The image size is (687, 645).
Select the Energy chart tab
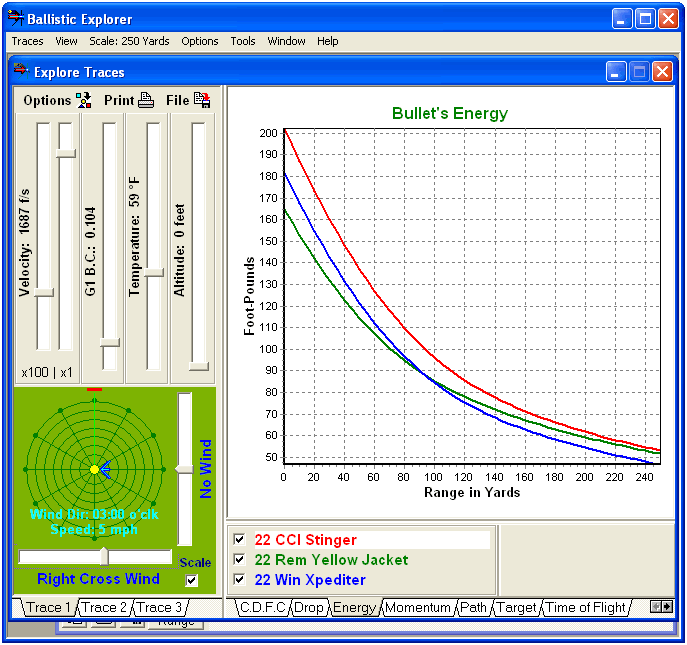coord(354,607)
